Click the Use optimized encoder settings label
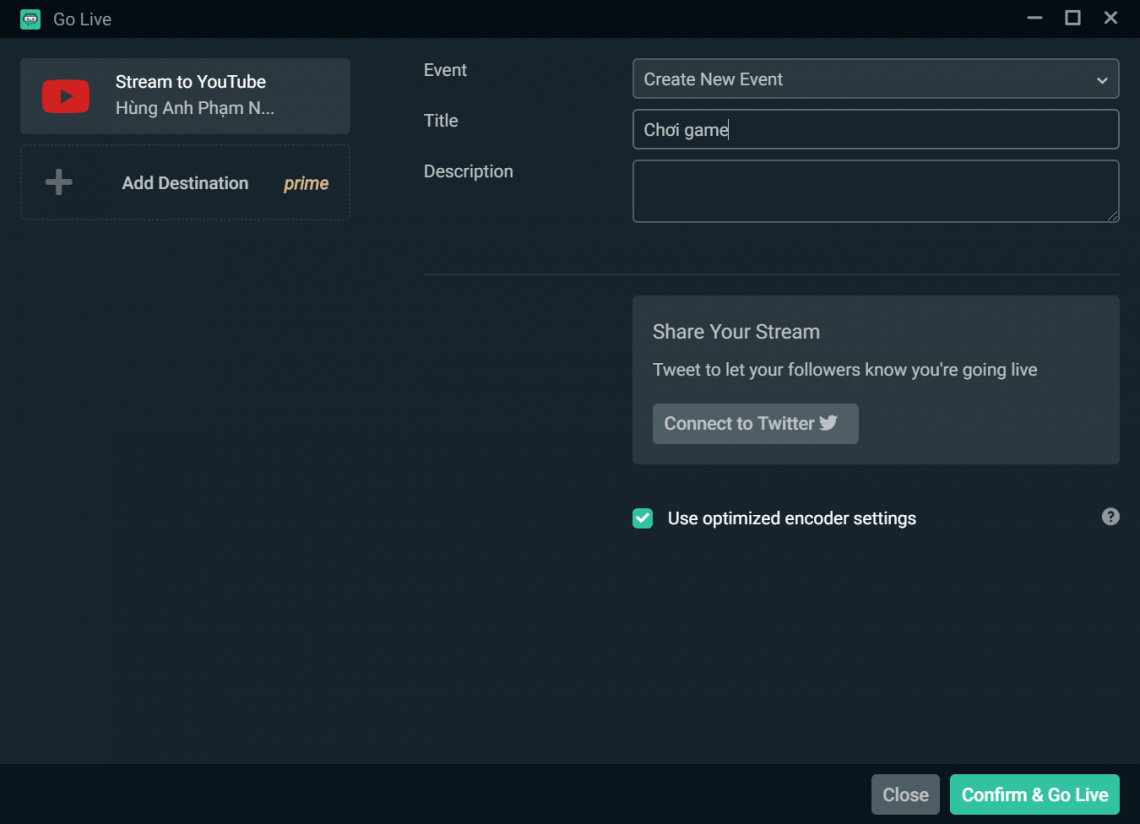Screen dimensions: 1140x824 [x=792, y=519]
